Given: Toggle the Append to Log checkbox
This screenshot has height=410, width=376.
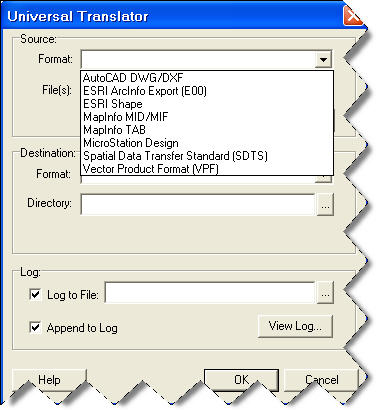Looking at the screenshot, I should (35, 327).
